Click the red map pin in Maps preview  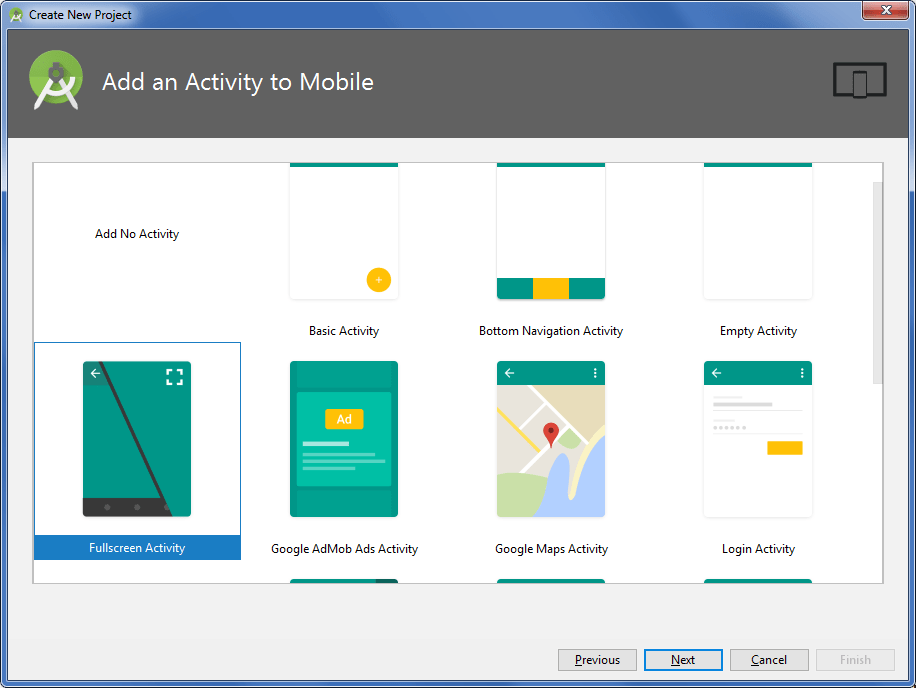(x=551, y=435)
